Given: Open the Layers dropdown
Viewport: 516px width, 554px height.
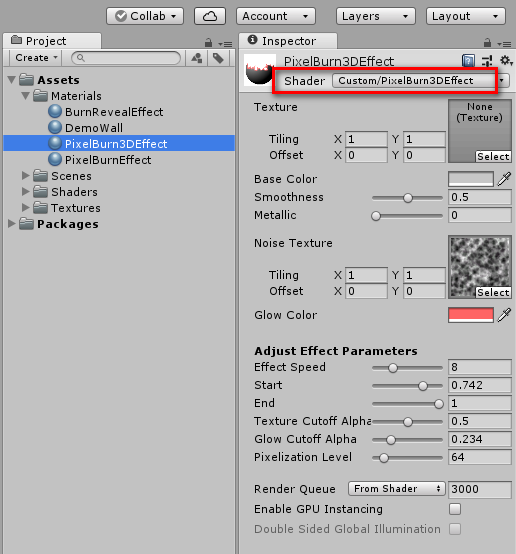Looking at the screenshot, I should click(375, 16).
